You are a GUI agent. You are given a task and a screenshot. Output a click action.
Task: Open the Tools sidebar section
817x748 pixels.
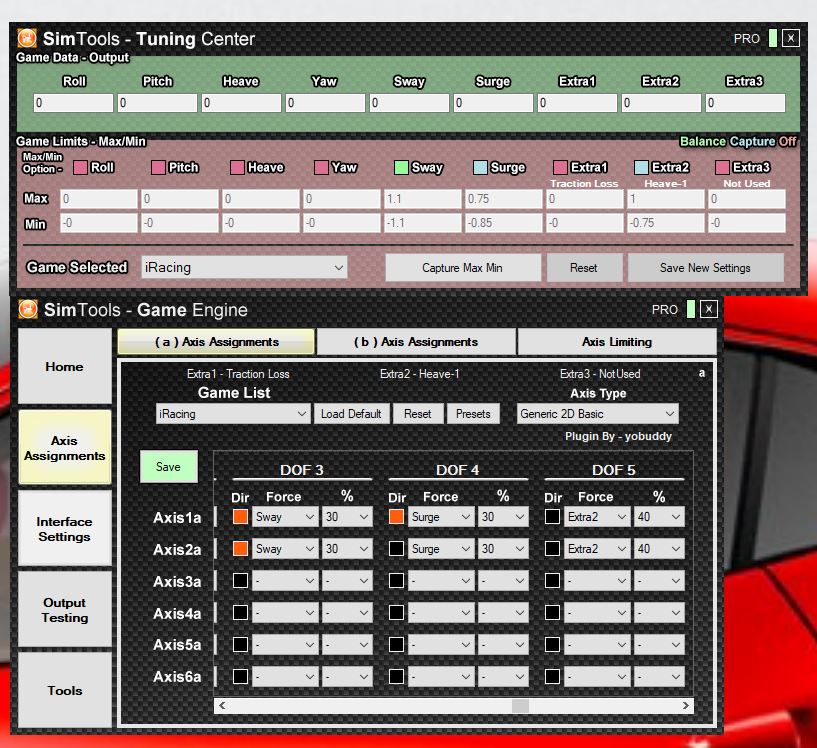[65, 690]
